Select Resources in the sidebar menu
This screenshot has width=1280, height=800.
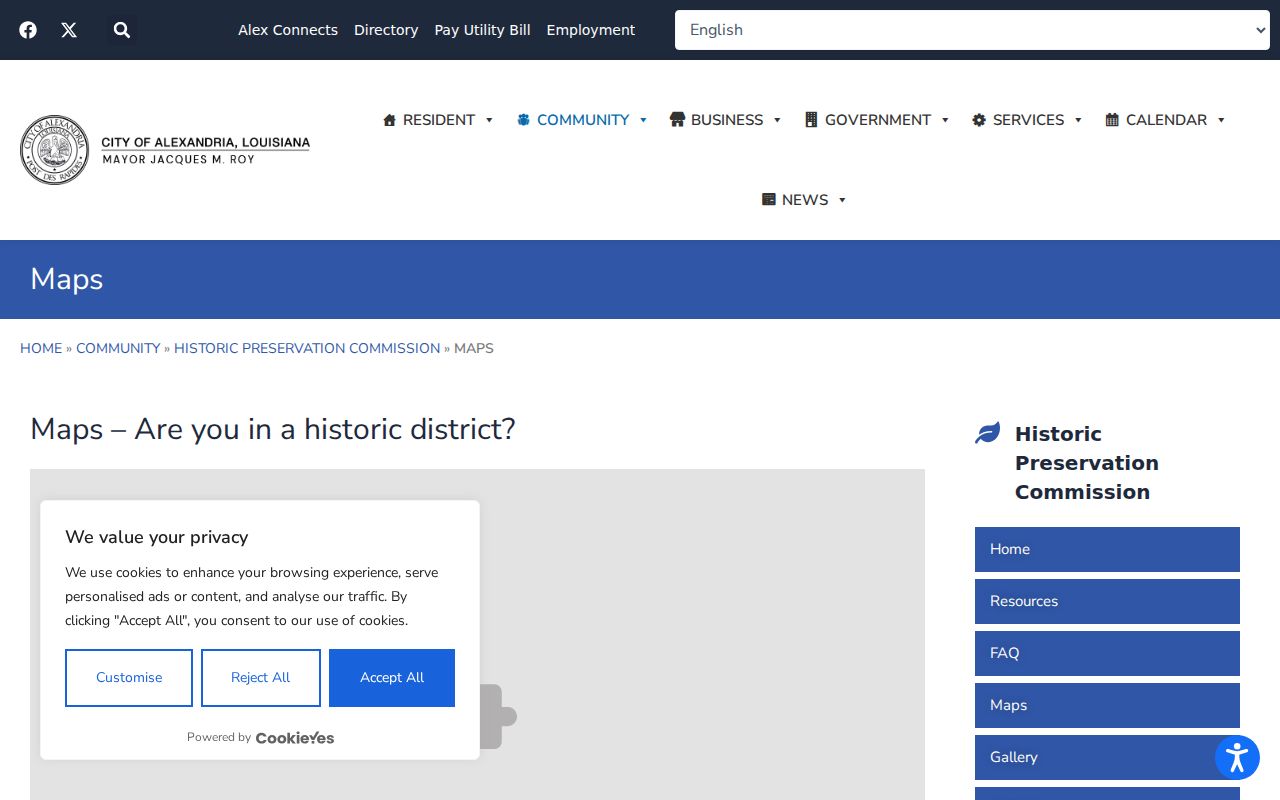click(x=1107, y=601)
